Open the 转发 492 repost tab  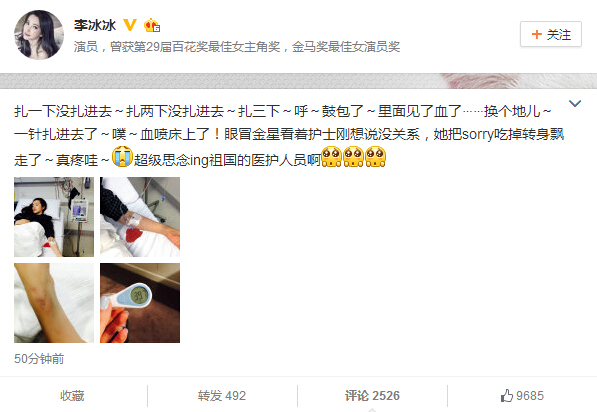[x=222, y=396]
